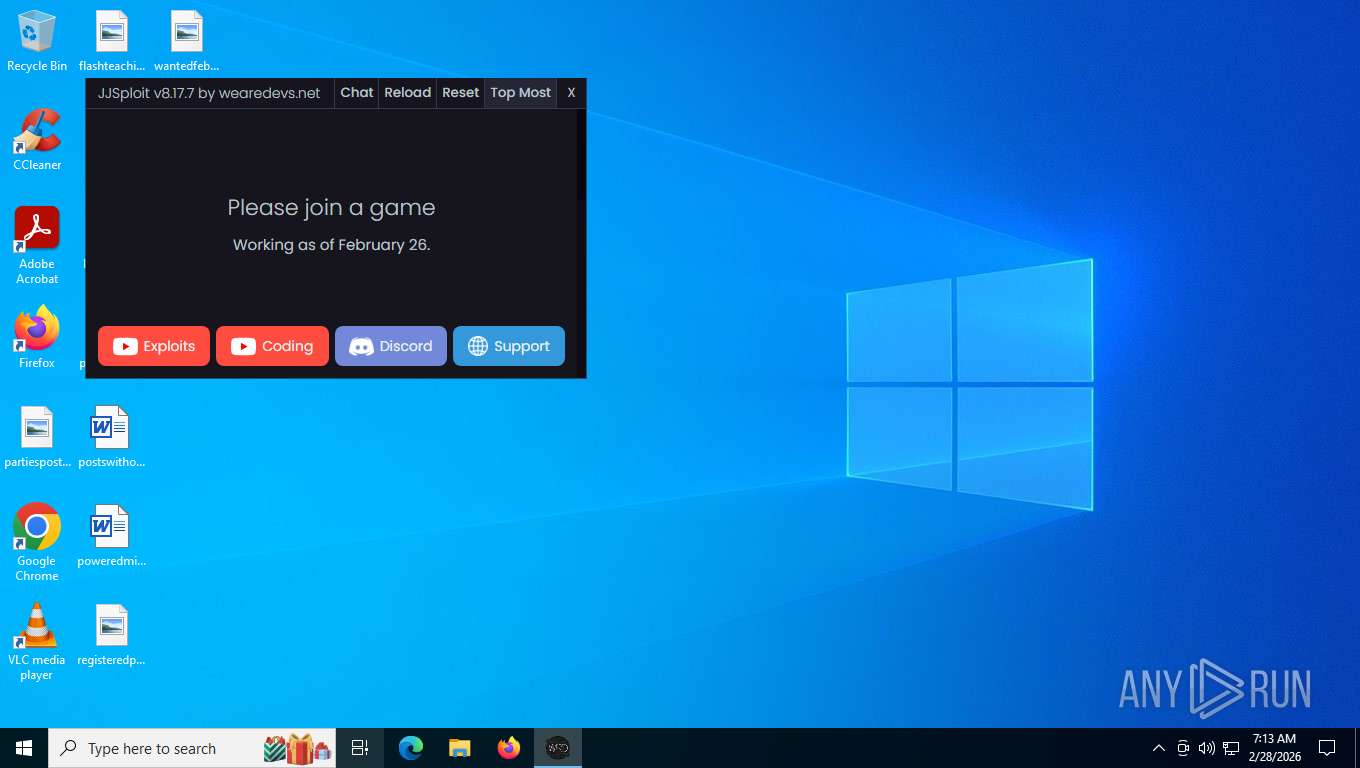Image resolution: width=1360 pixels, height=768 pixels.
Task: Click 'Working as of February 26.' text
Action: (x=332, y=245)
